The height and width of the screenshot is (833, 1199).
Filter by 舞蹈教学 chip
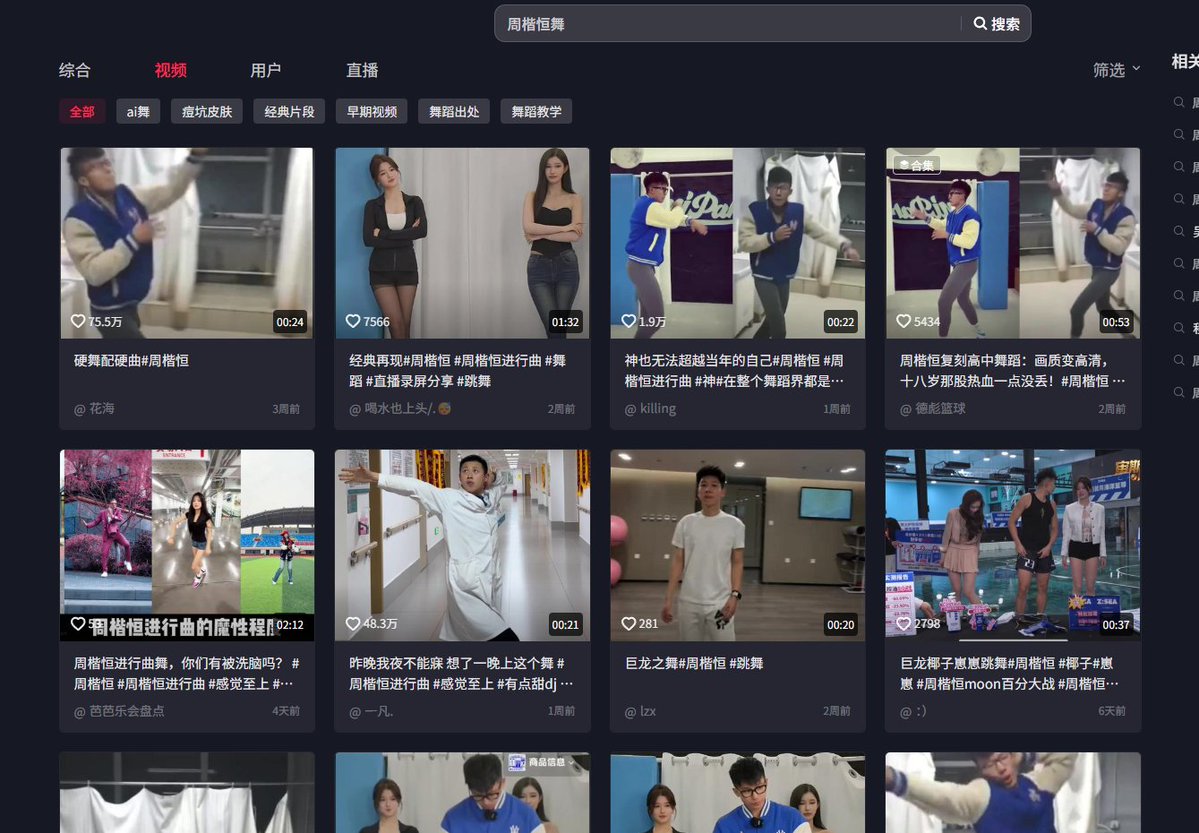pyautogui.click(x=537, y=112)
